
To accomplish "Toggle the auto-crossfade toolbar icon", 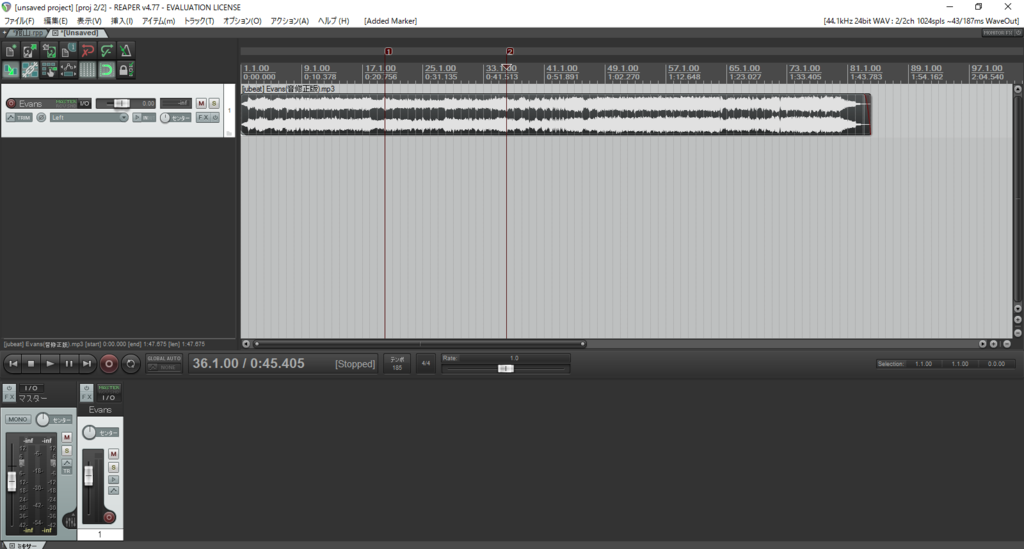I will coord(10,69).
